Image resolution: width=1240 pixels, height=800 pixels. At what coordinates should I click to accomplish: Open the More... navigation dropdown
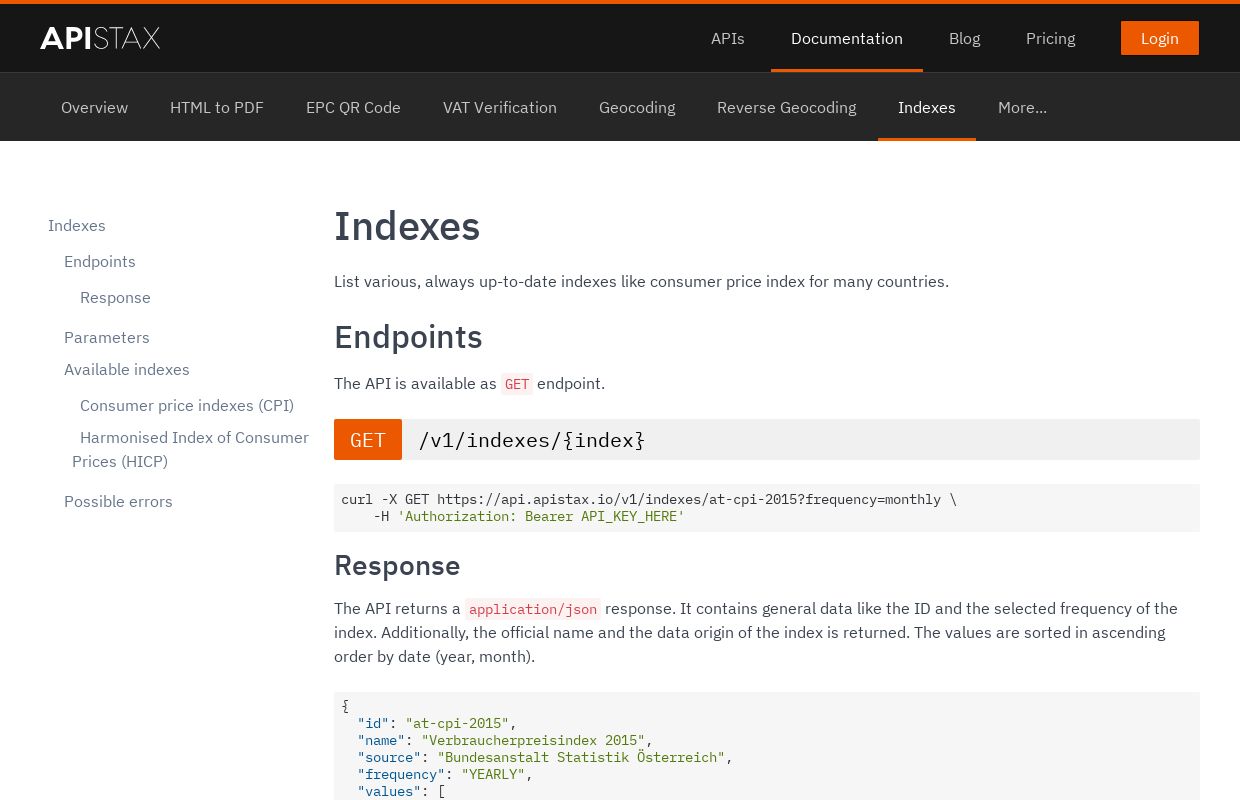[x=1022, y=107]
